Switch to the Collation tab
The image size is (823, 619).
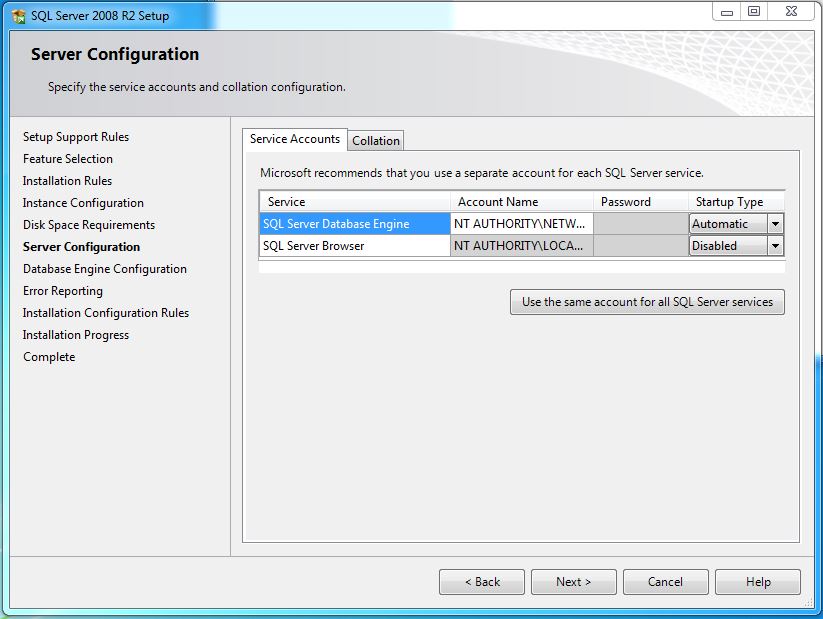pyautogui.click(x=375, y=140)
